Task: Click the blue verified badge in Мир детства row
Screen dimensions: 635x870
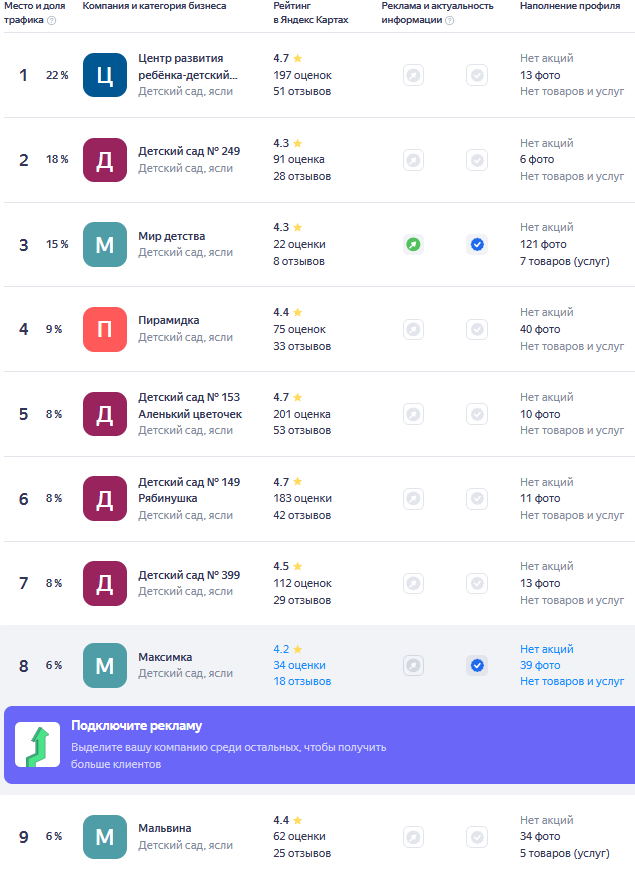Action: (x=477, y=245)
